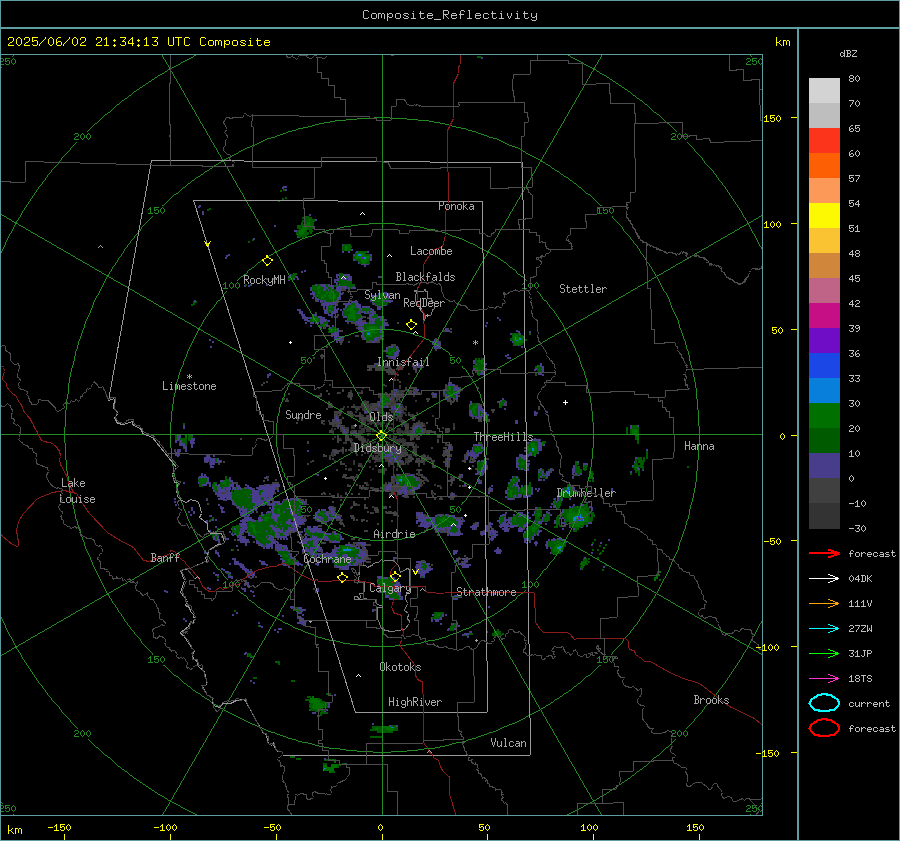Click the Brooks town label
Viewport: 900px width, 841px height.
(711, 700)
